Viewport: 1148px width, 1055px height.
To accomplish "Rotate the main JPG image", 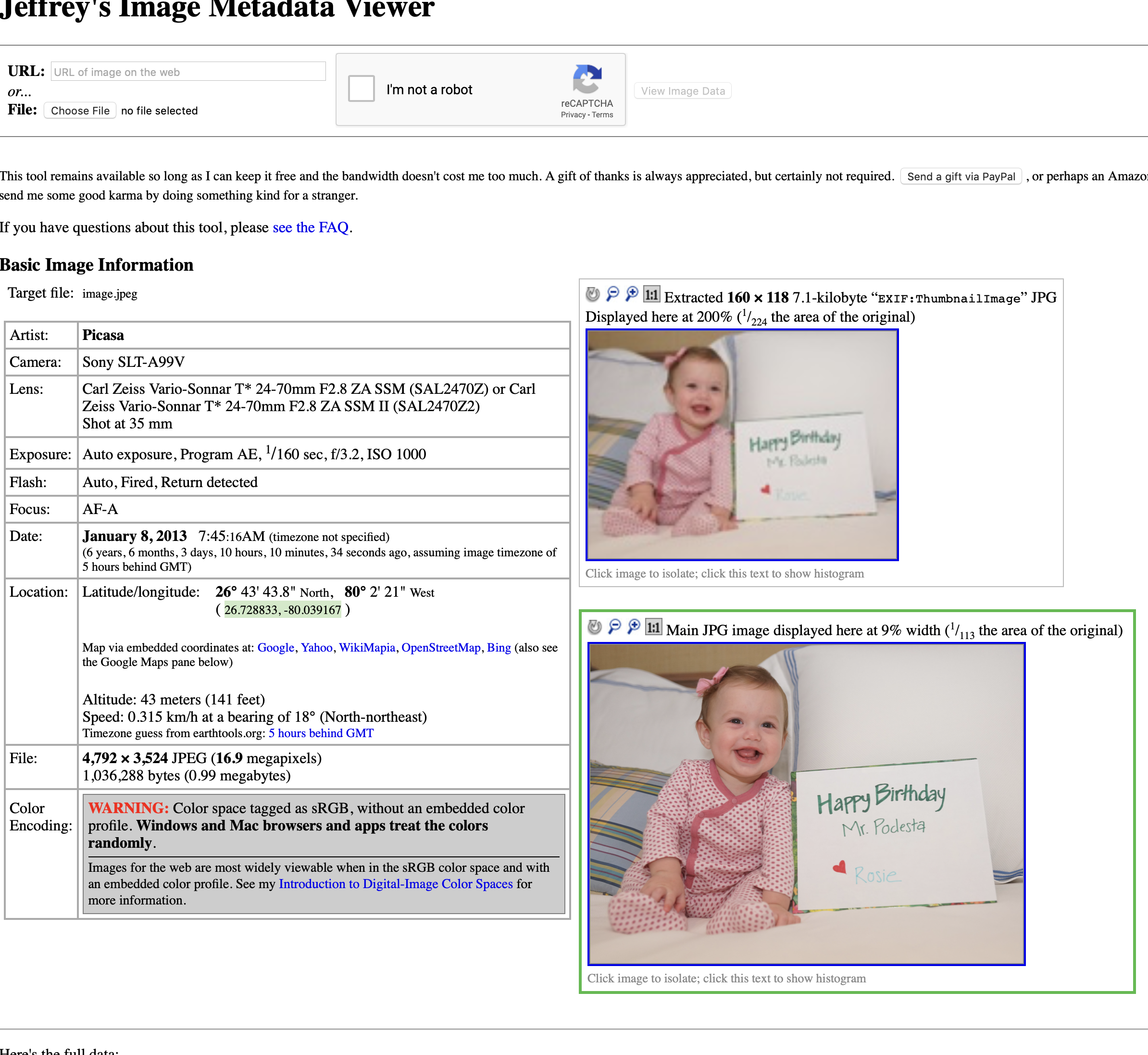I will (594, 627).
